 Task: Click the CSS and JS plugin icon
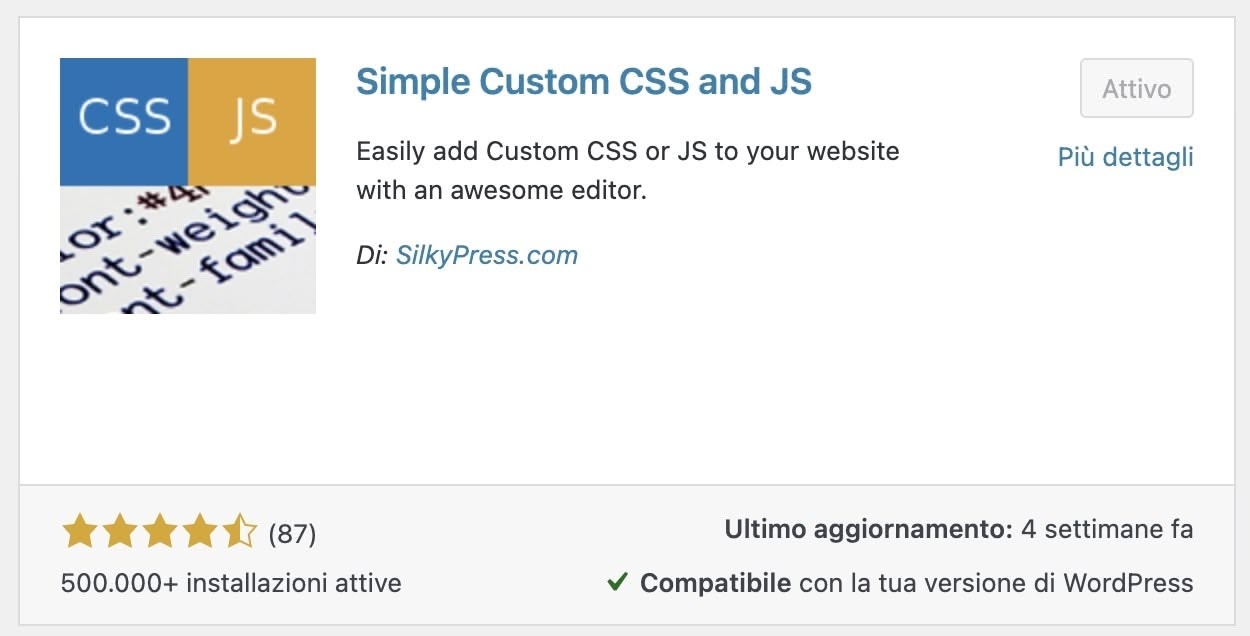pyautogui.click(x=187, y=185)
